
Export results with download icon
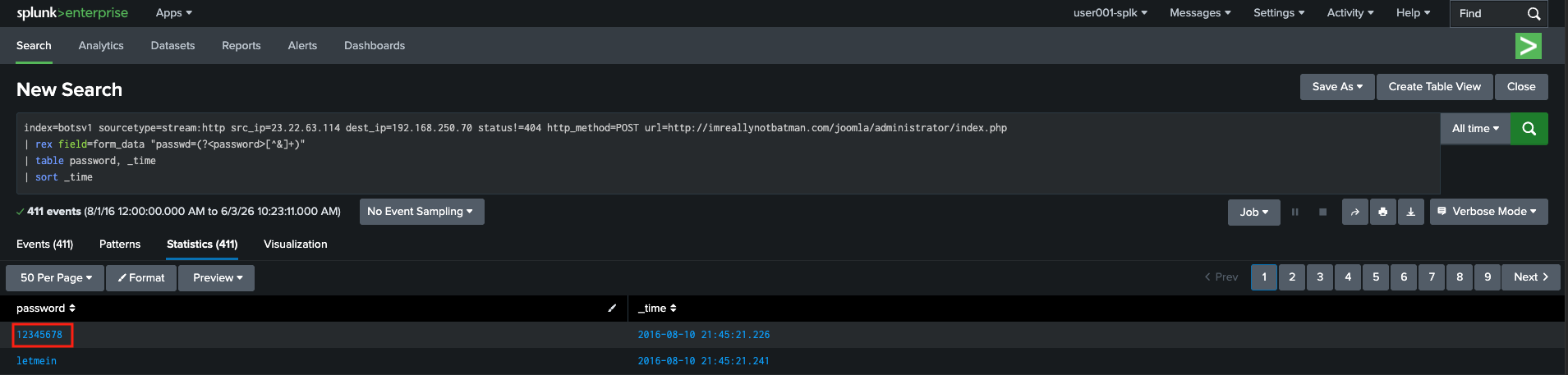(1411, 212)
